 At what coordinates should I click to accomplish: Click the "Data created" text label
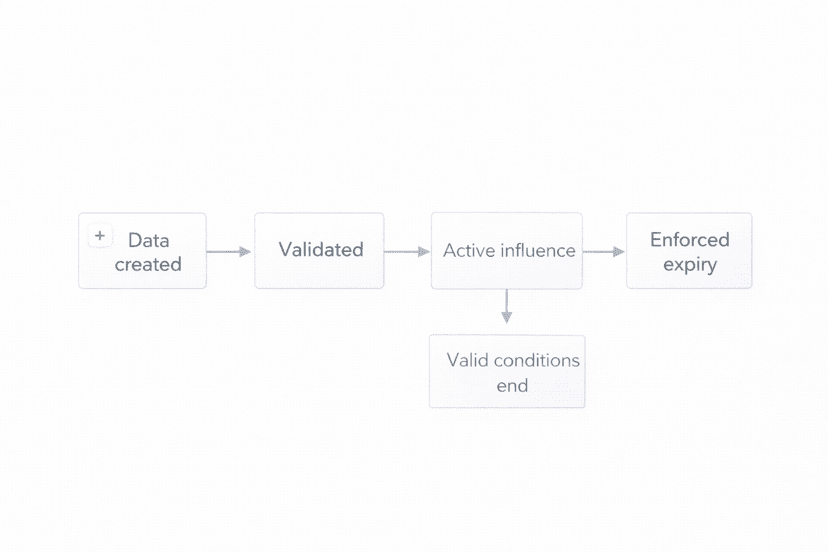click(148, 252)
